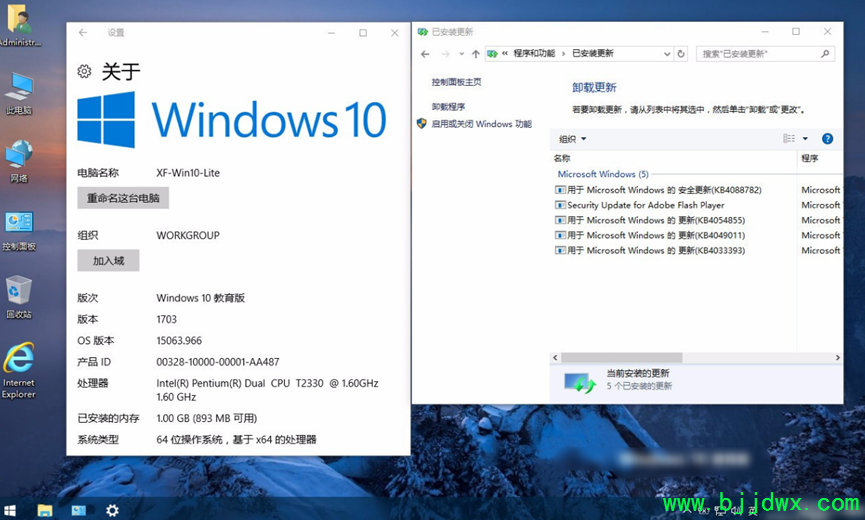
Task: Click the 卸载更新 heading
Action: (594, 87)
